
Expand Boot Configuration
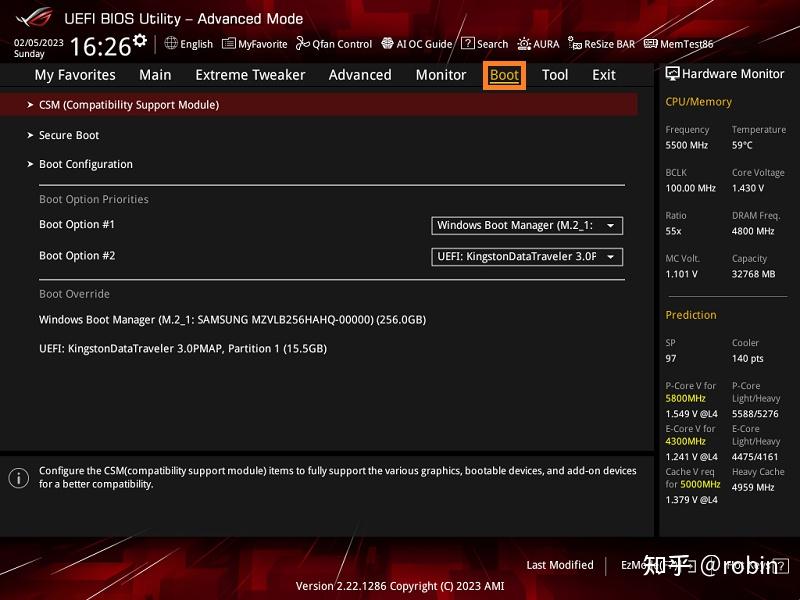(86, 164)
